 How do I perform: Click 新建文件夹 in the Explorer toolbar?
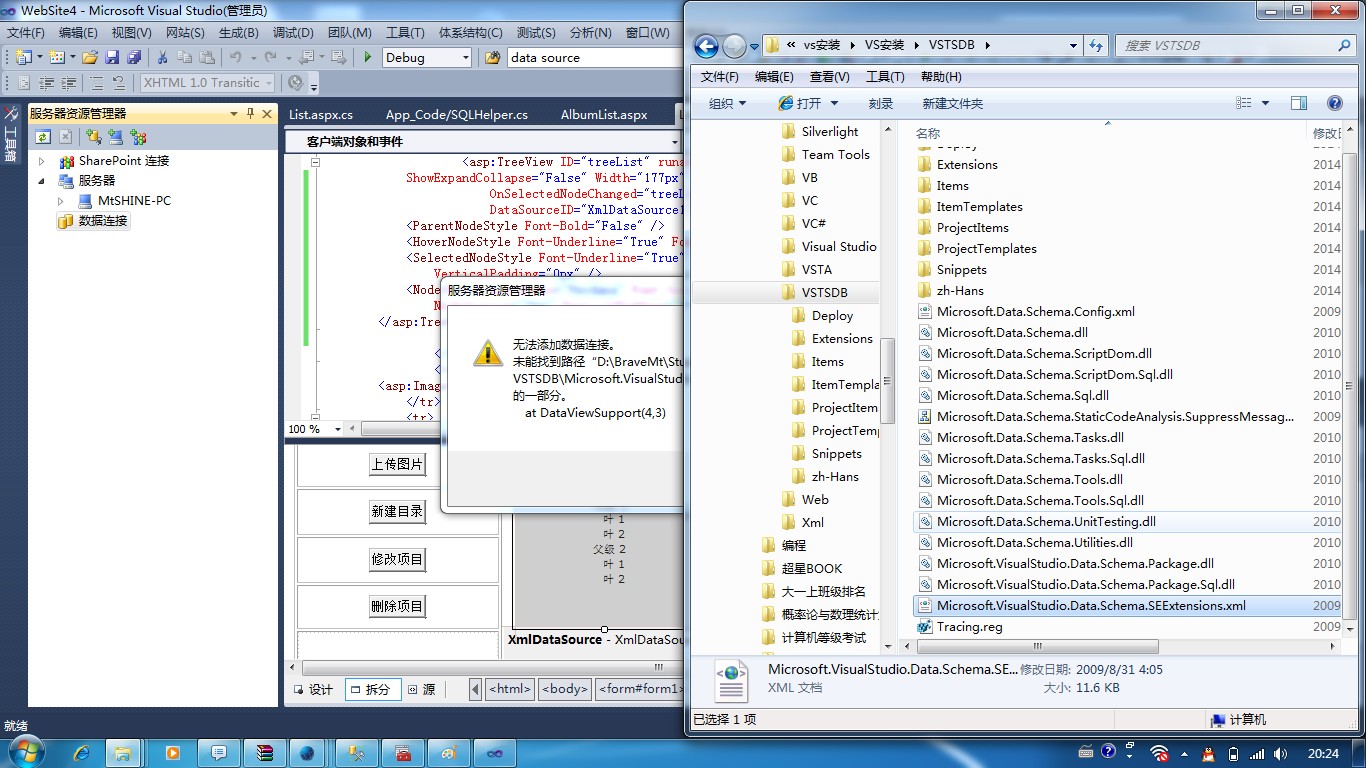coord(952,103)
